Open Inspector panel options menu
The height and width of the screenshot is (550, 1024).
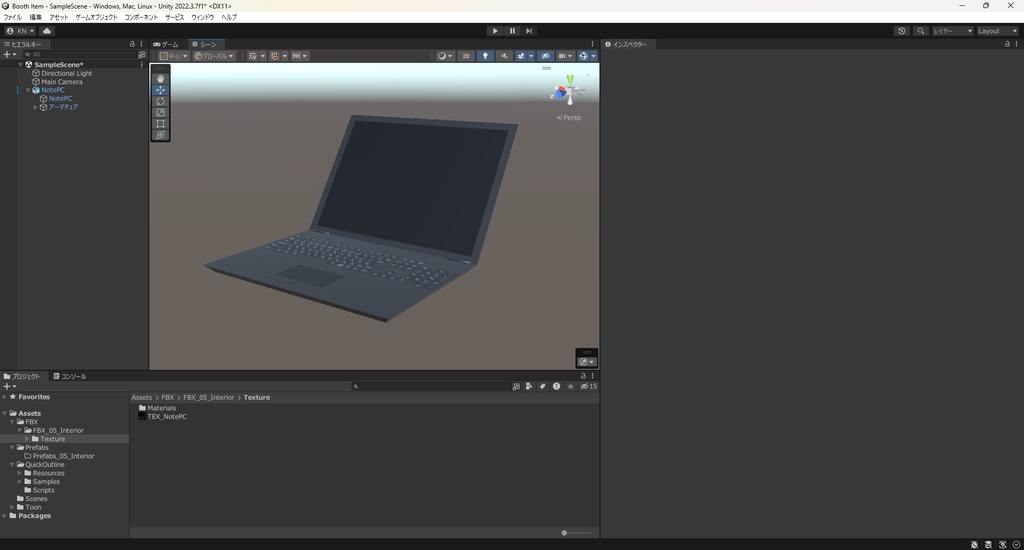click(x=1016, y=44)
